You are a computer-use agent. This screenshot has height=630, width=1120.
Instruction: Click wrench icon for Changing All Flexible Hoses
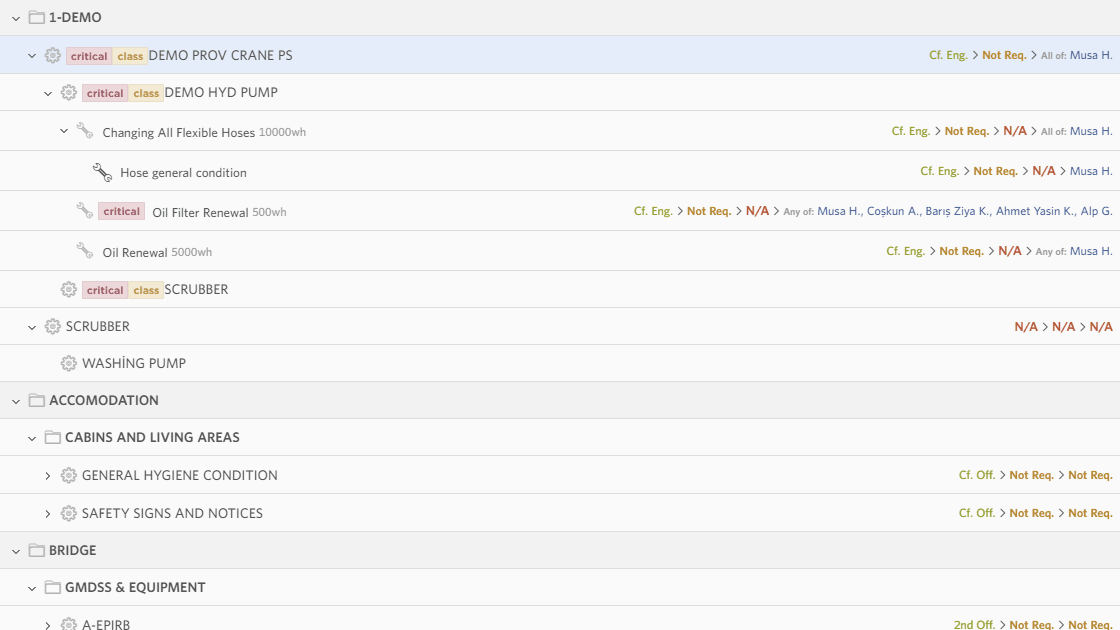85,131
